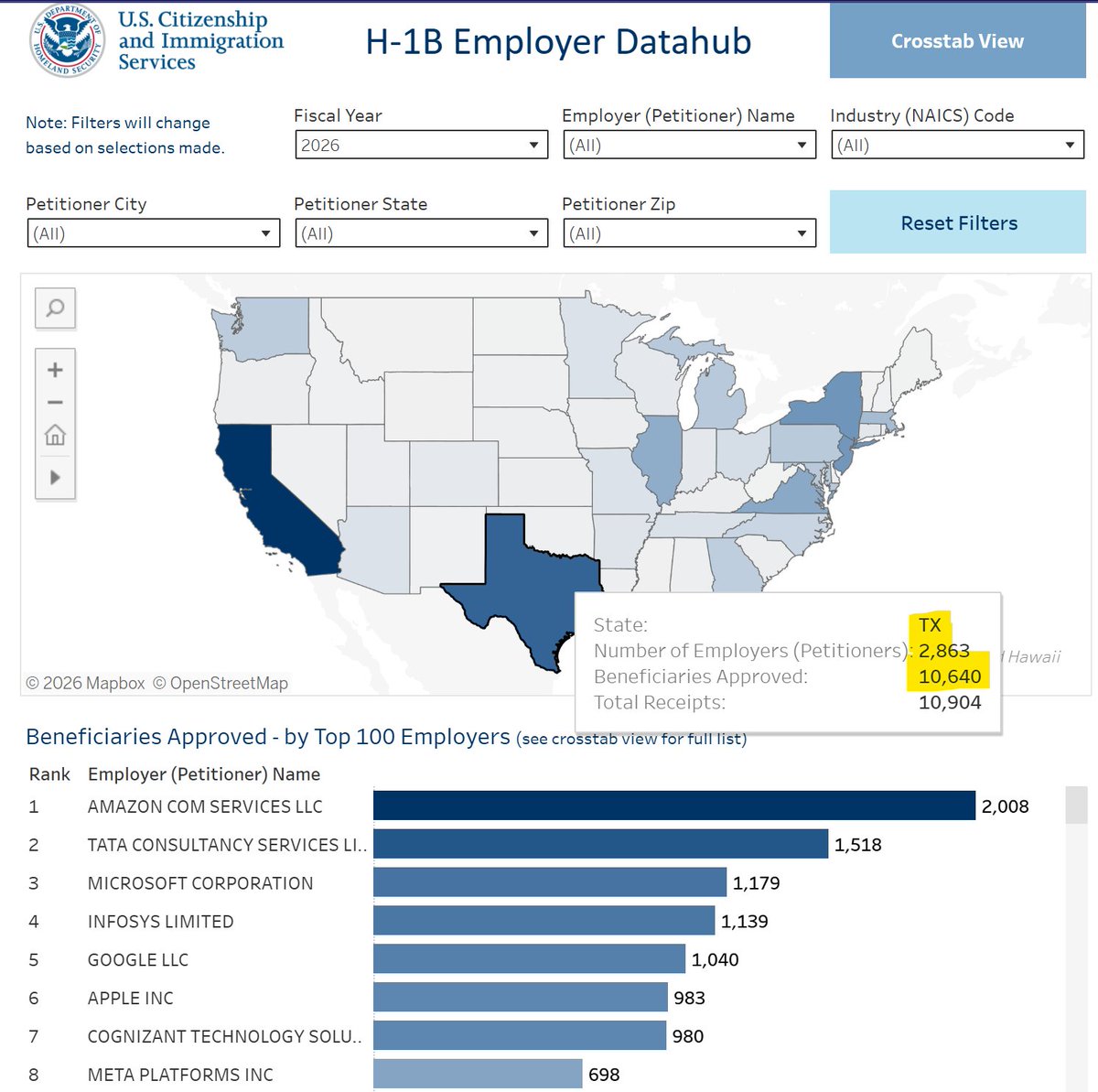This screenshot has height=1092, width=1098.
Task: Click the Infosys Limited bar
Action: pos(544,921)
